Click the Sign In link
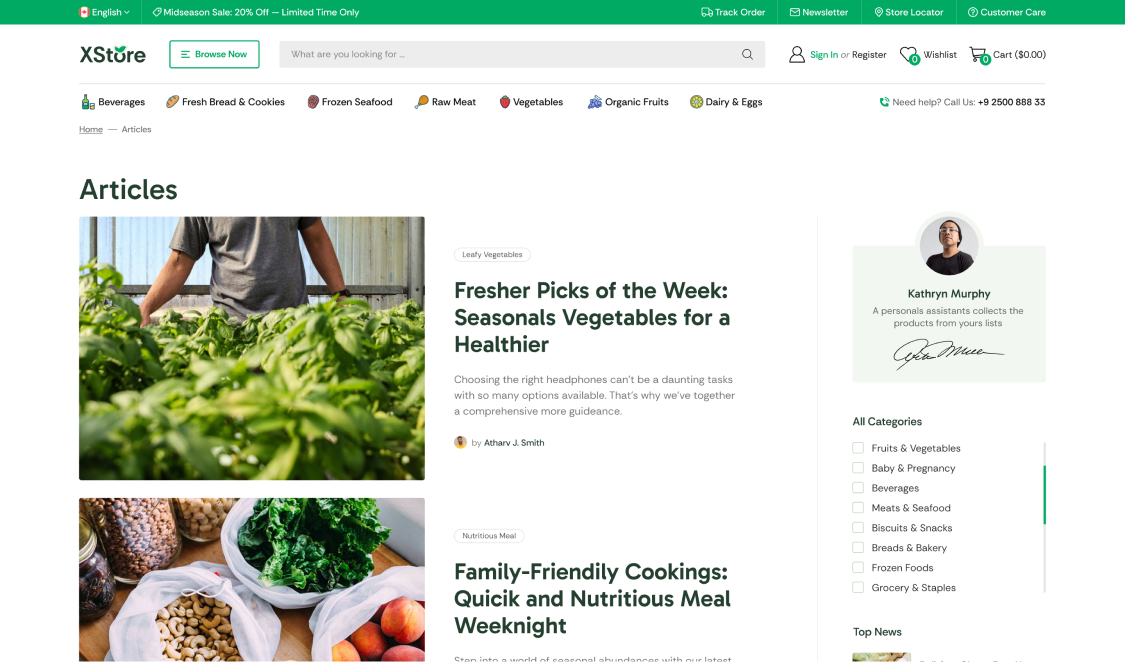This screenshot has width=1125, height=662. pos(824,55)
